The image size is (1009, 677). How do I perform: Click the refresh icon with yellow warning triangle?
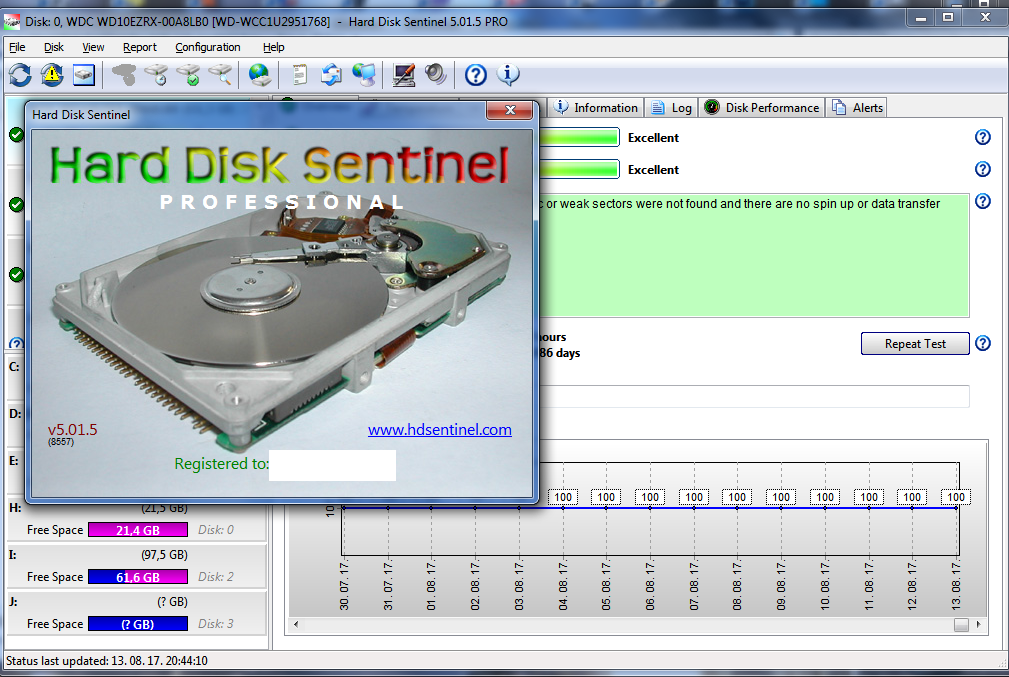pyautogui.click(x=52, y=75)
